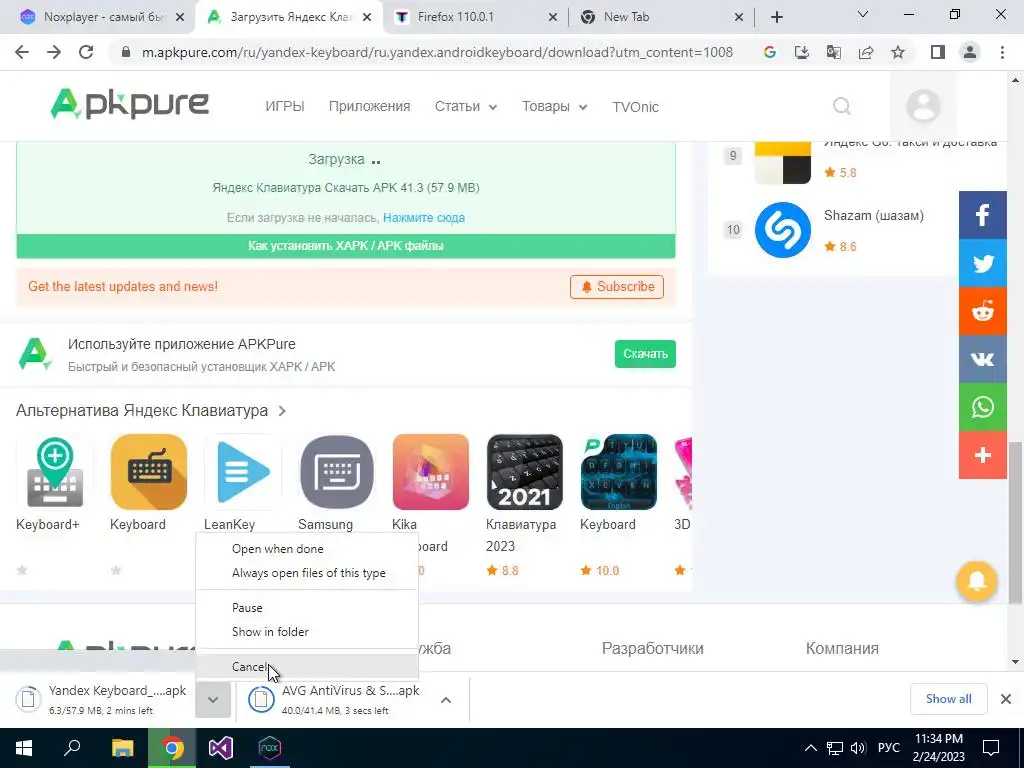Viewport: 1024px width, 768px height.
Task: Open the Windows Start menu
Action: pos(24,748)
